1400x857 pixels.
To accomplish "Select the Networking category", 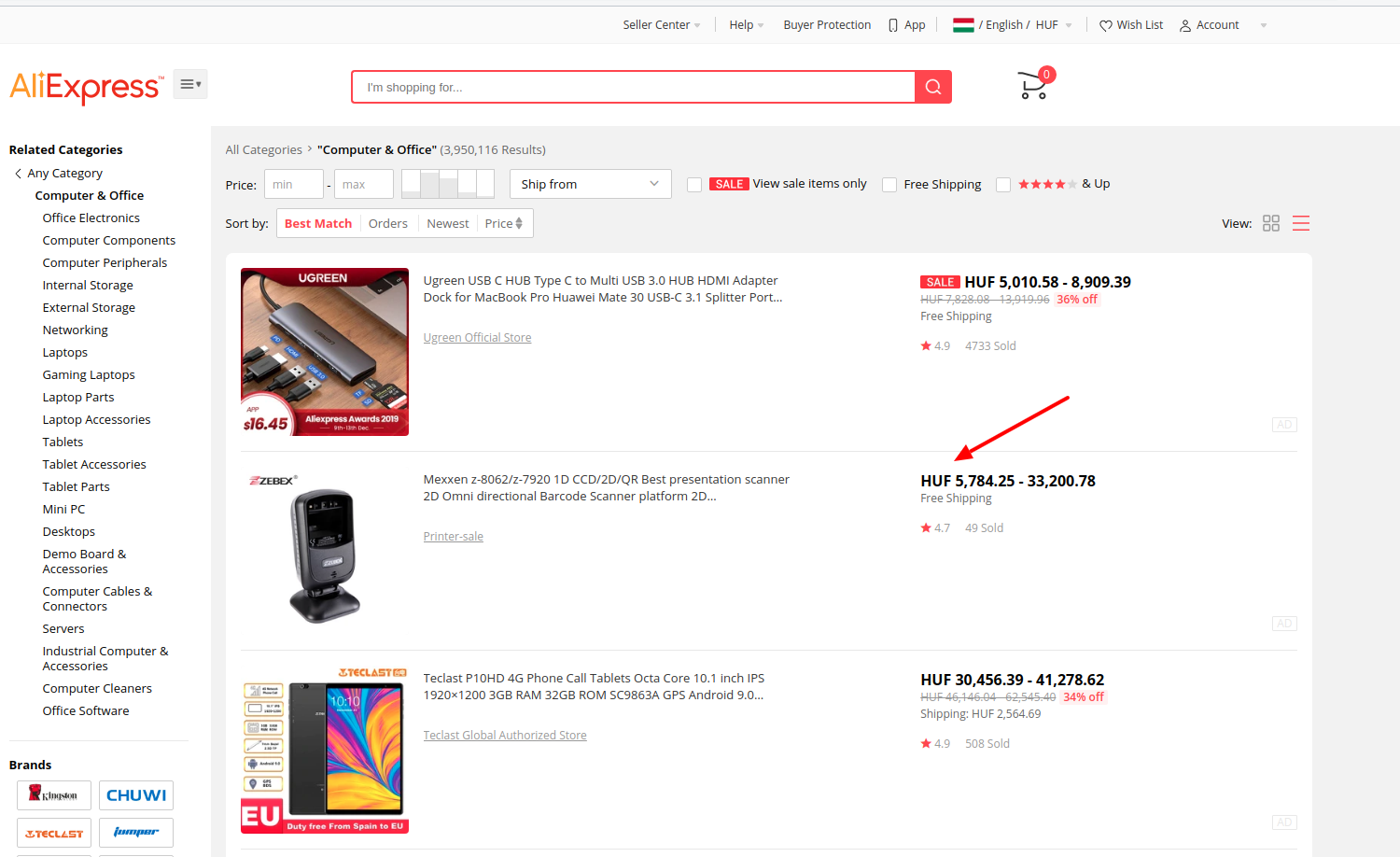I will click(75, 330).
